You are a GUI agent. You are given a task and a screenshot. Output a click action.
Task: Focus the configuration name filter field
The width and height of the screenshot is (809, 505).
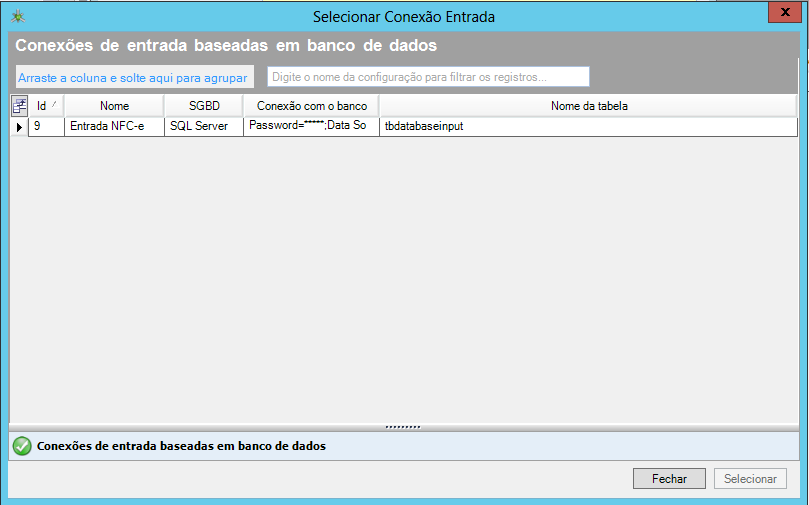tap(428, 77)
